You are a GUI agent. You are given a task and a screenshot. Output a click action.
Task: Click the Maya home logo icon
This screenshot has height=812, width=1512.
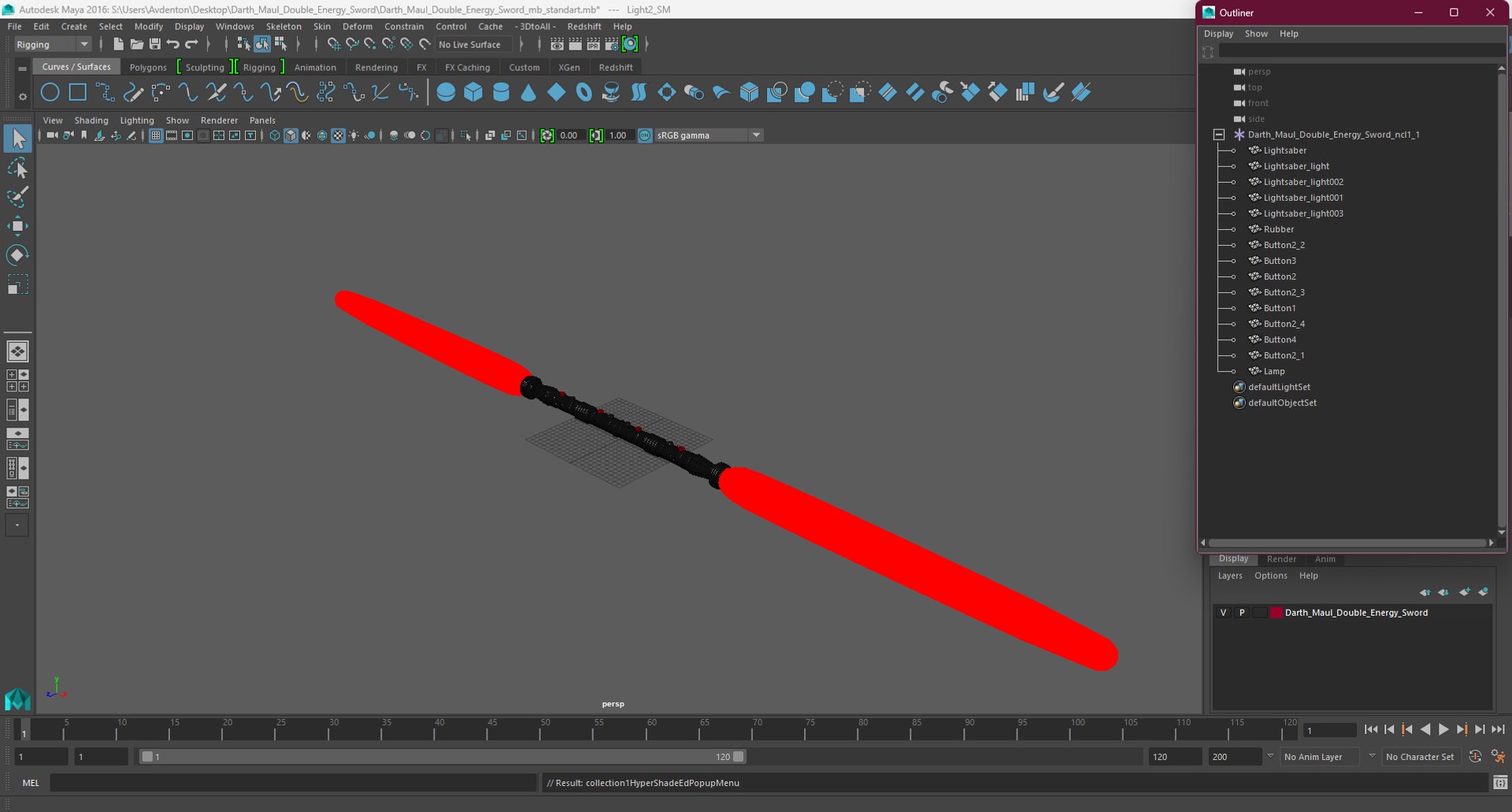pyautogui.click(x=17, y=699)
